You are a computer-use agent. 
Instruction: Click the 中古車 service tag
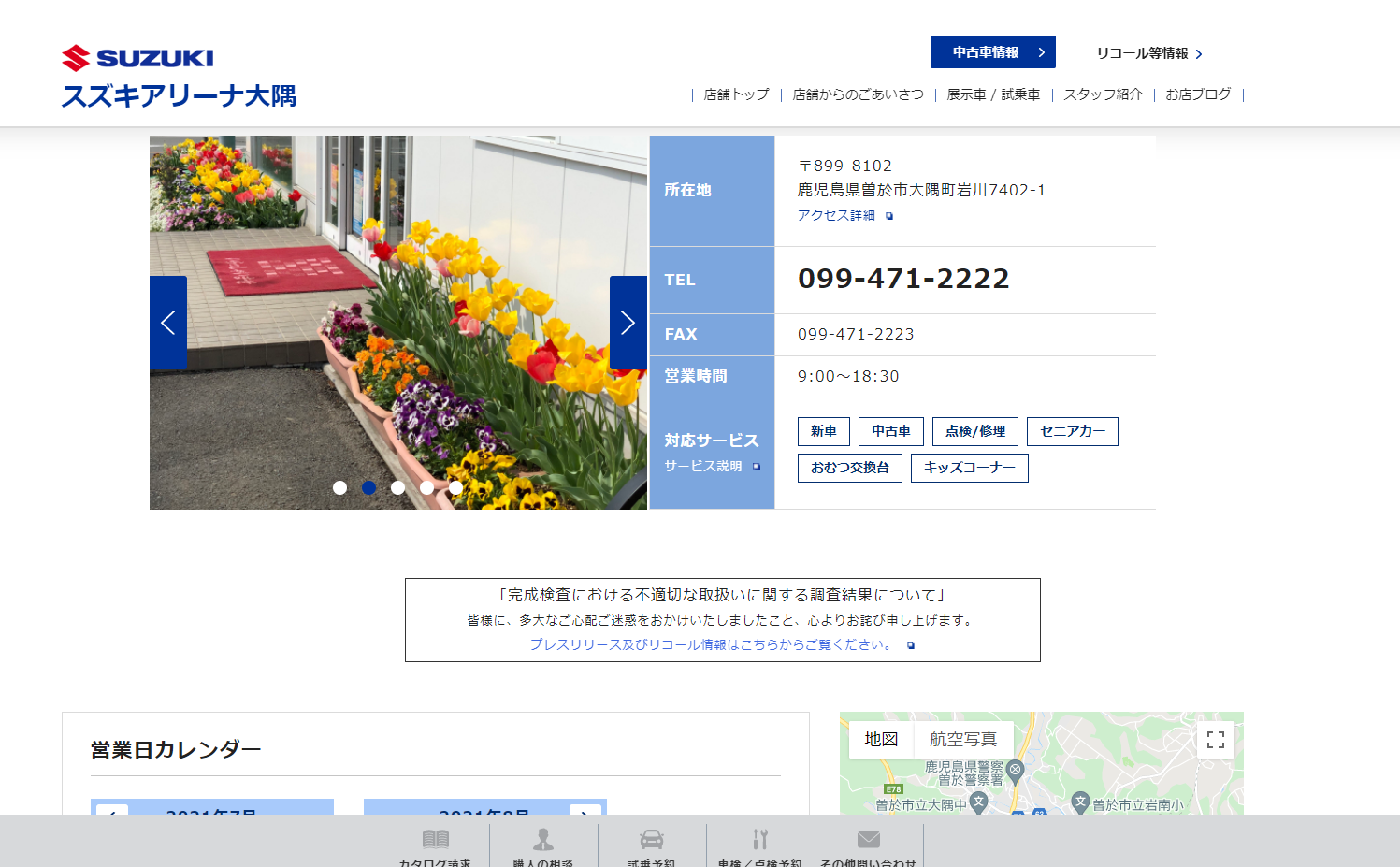click(x=891, y=431)
